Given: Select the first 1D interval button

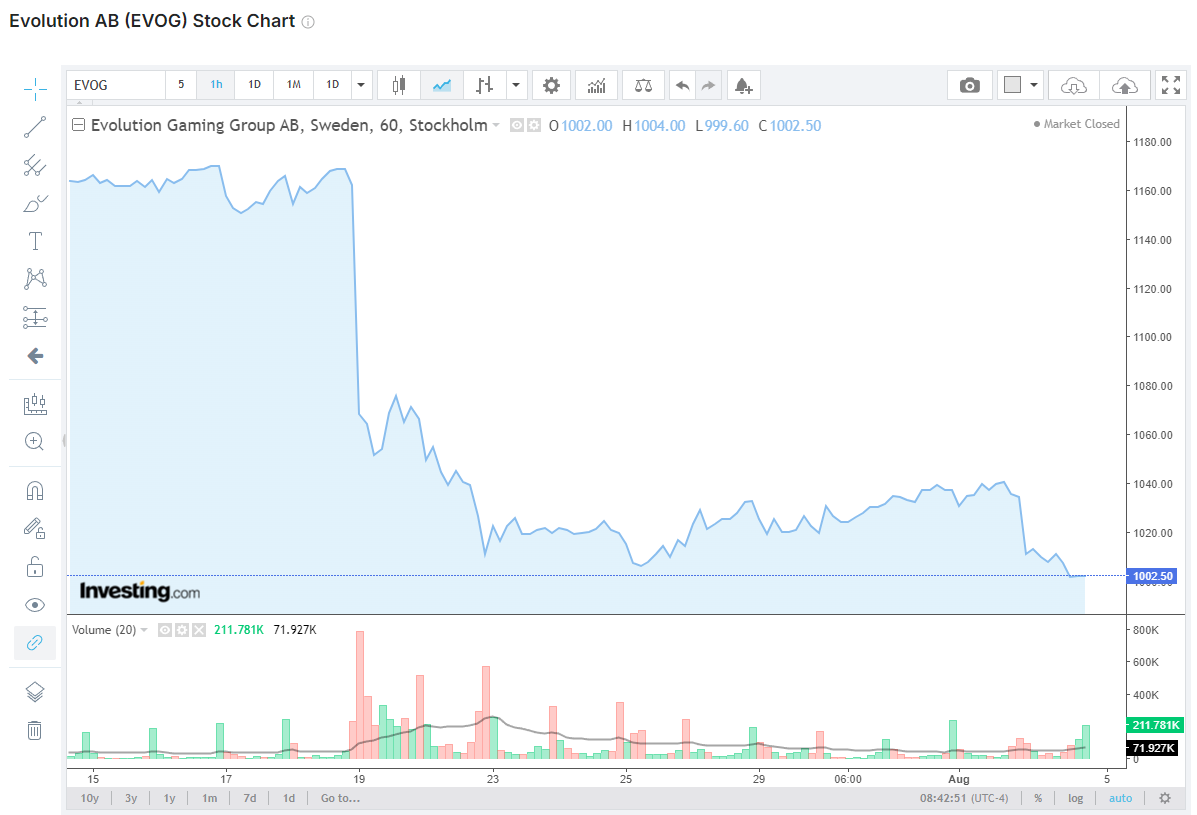Looking at the screenshot, I should tap(254, 85).
